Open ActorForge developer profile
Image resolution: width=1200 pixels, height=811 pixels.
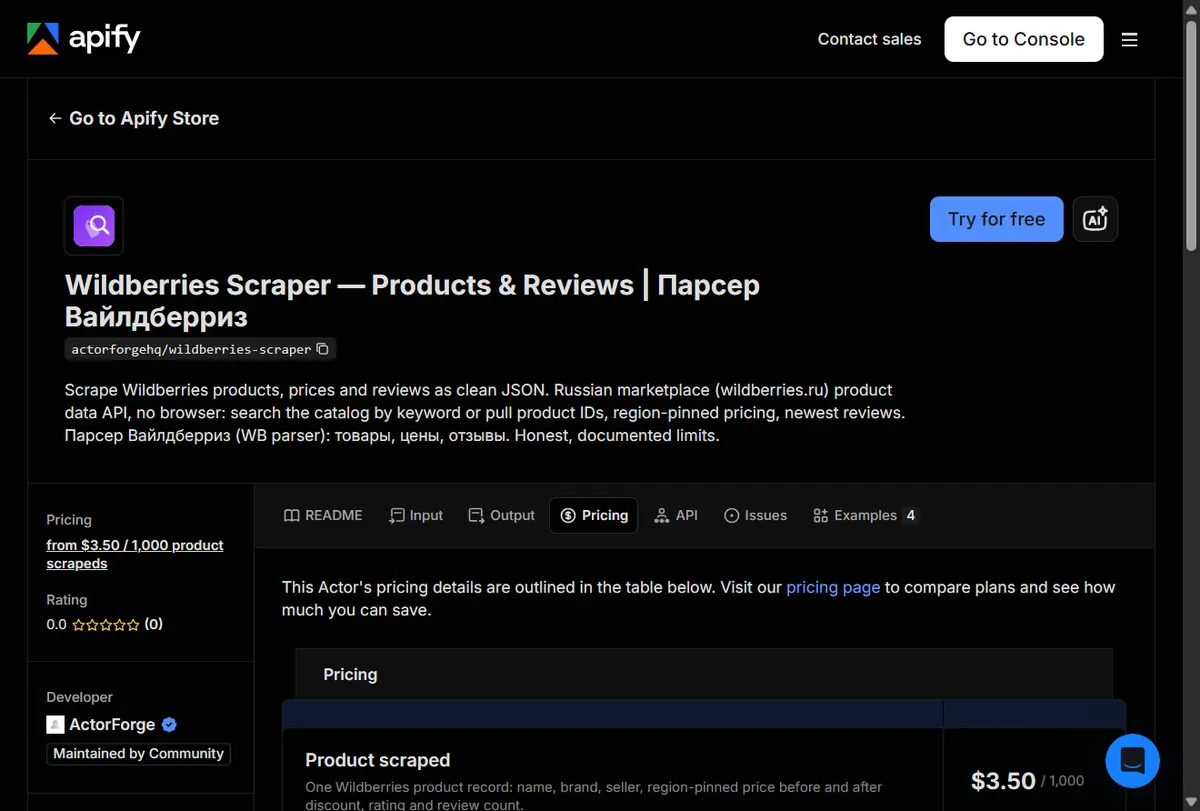(x=111, y=725)
